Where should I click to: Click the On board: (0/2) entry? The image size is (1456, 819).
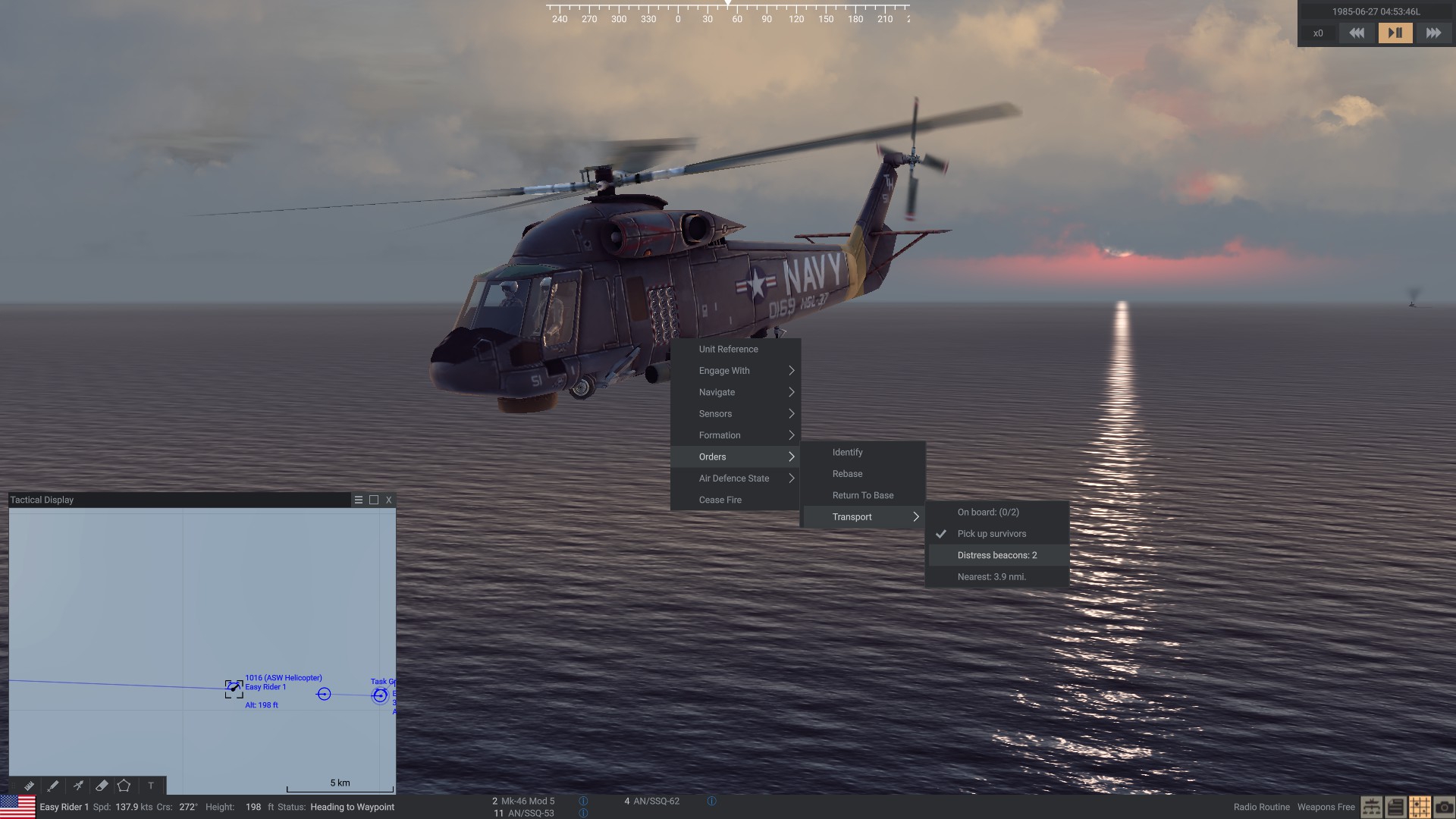pos(998,512)
